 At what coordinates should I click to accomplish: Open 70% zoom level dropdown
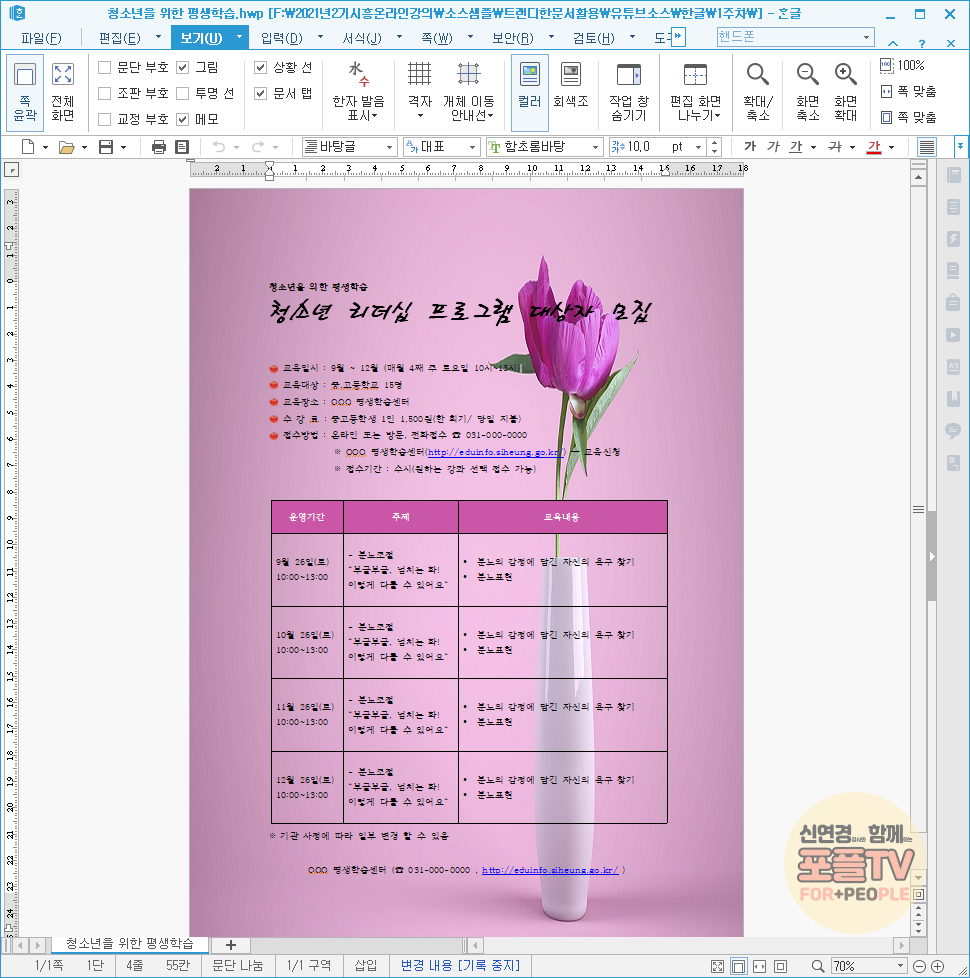900,966
